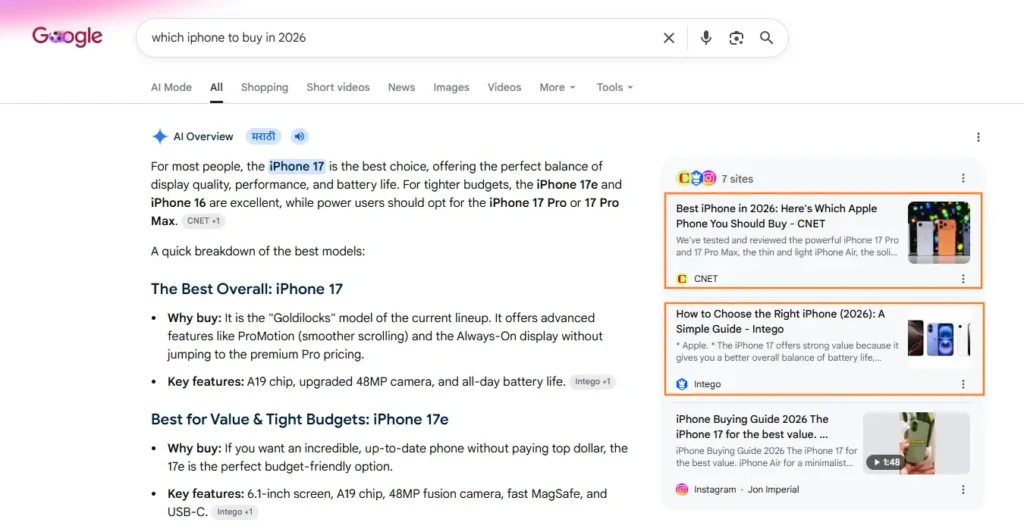The width and height of the screenshot is (1024, 532).
Task: Switch to AI Mode tab
Action: (171, 87)
